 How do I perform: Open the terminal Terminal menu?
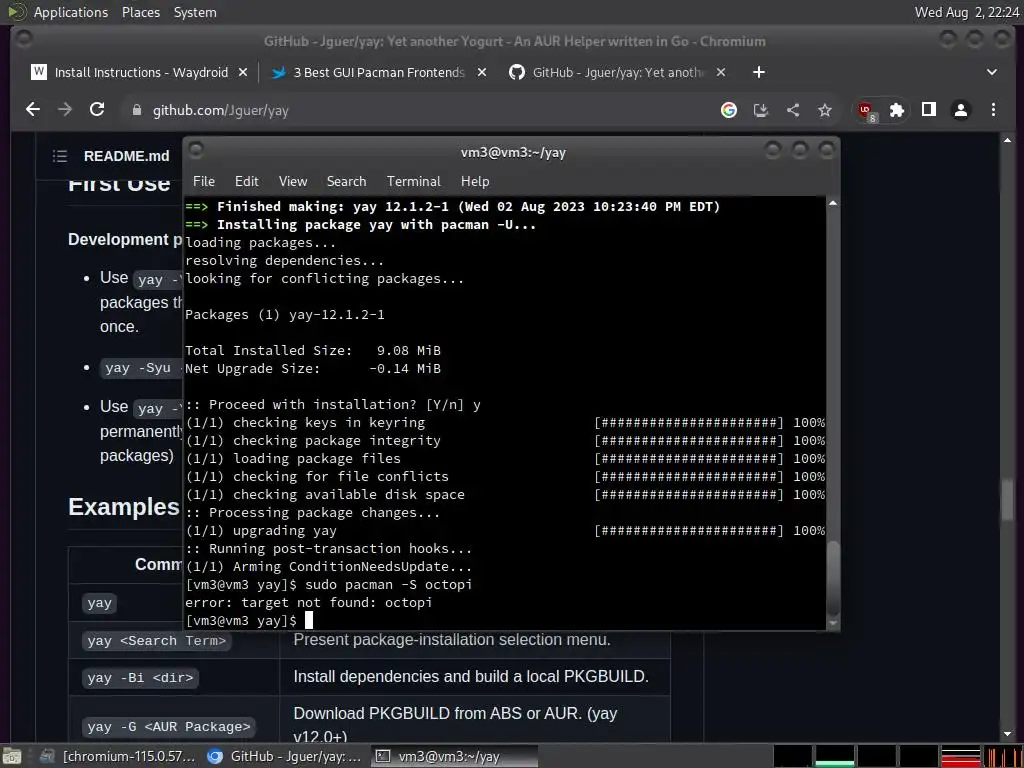coord(413,181)
